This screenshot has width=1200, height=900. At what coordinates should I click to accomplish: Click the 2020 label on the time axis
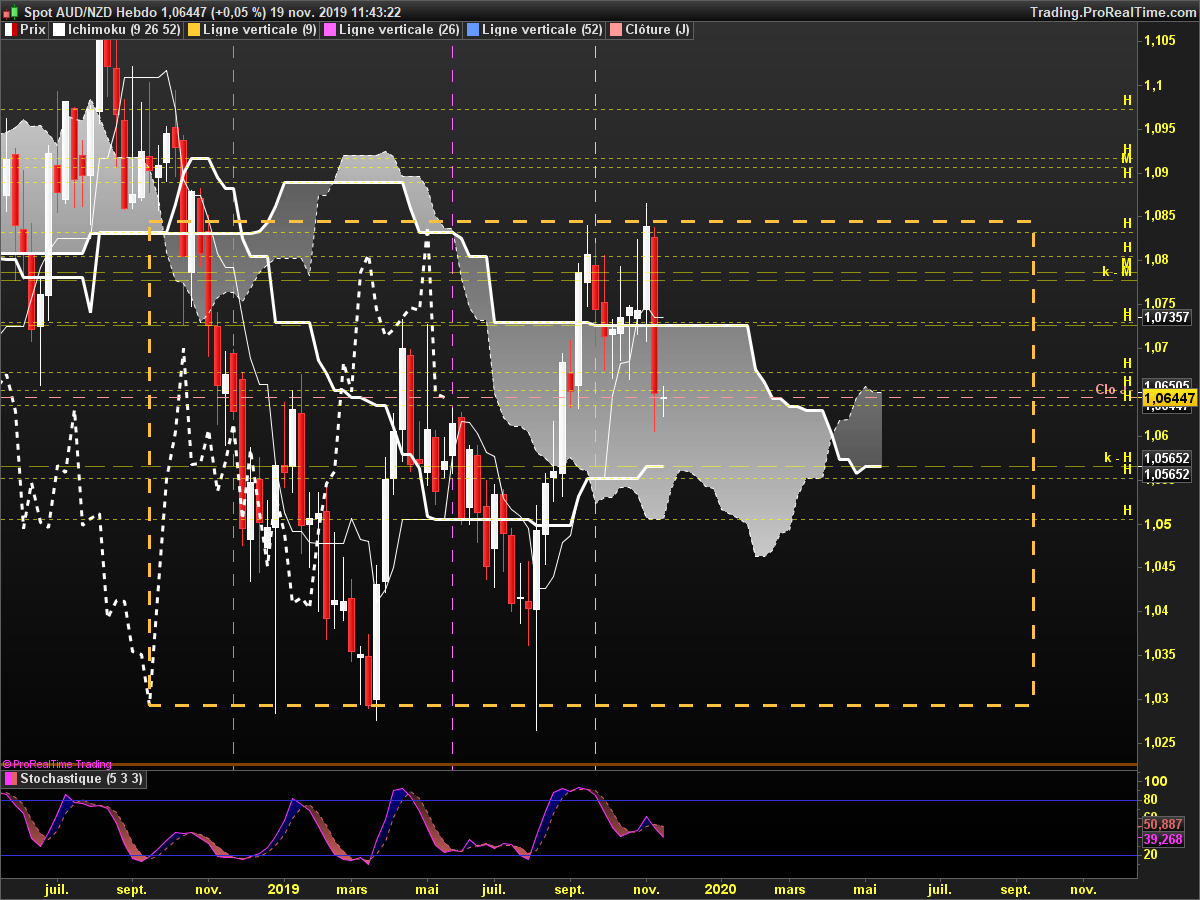[x=720, y=888]
